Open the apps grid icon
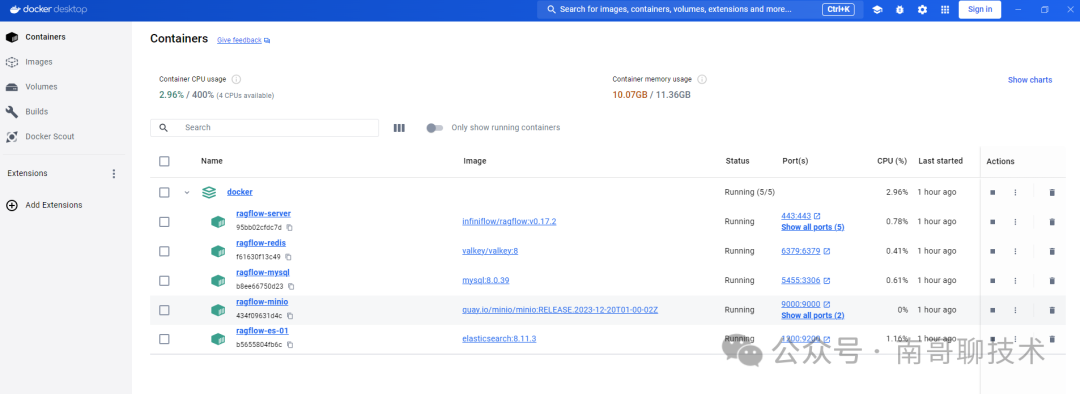This screenshot has width=1080, height=394. (x=945, y=10)
